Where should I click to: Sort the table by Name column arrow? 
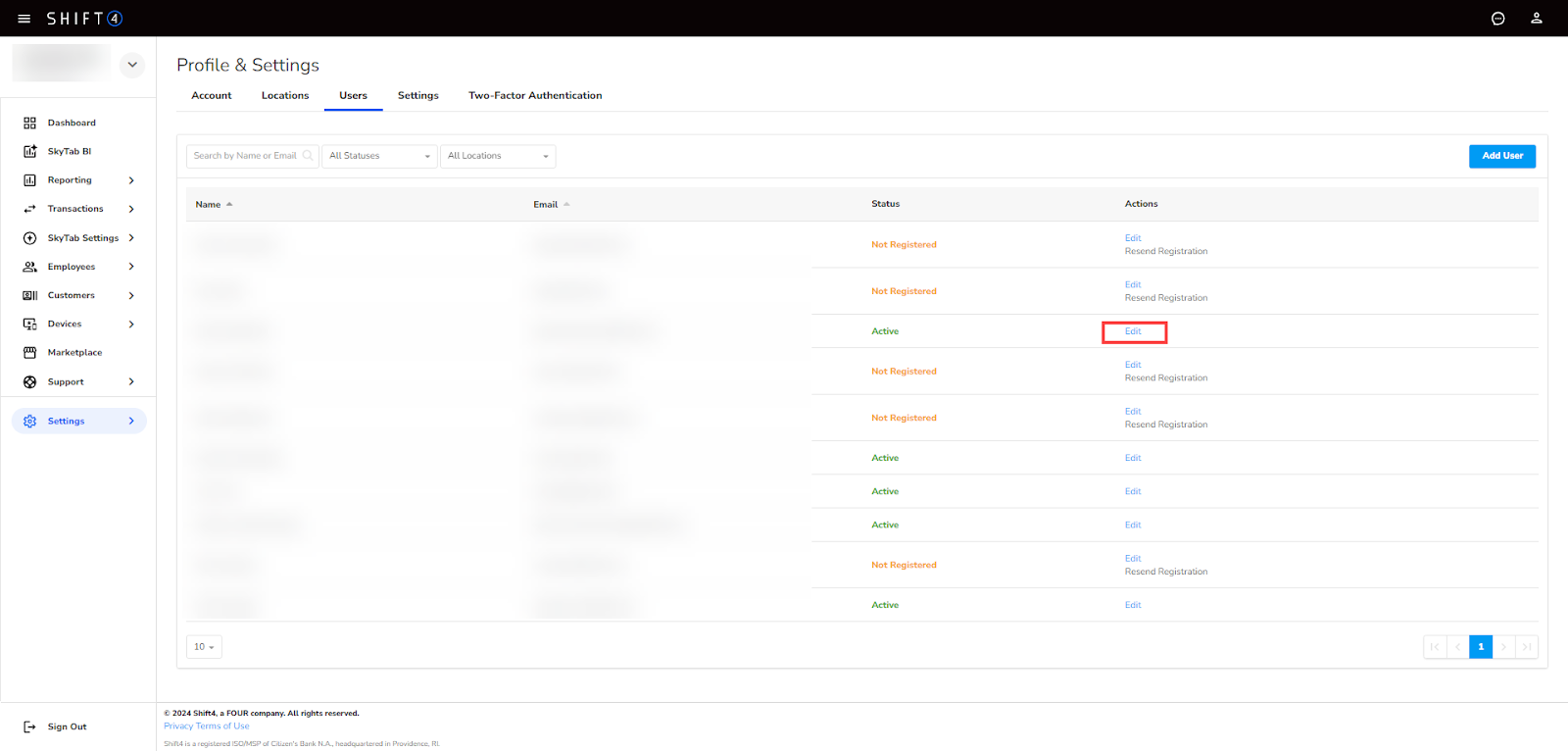[x=229, y=205]
